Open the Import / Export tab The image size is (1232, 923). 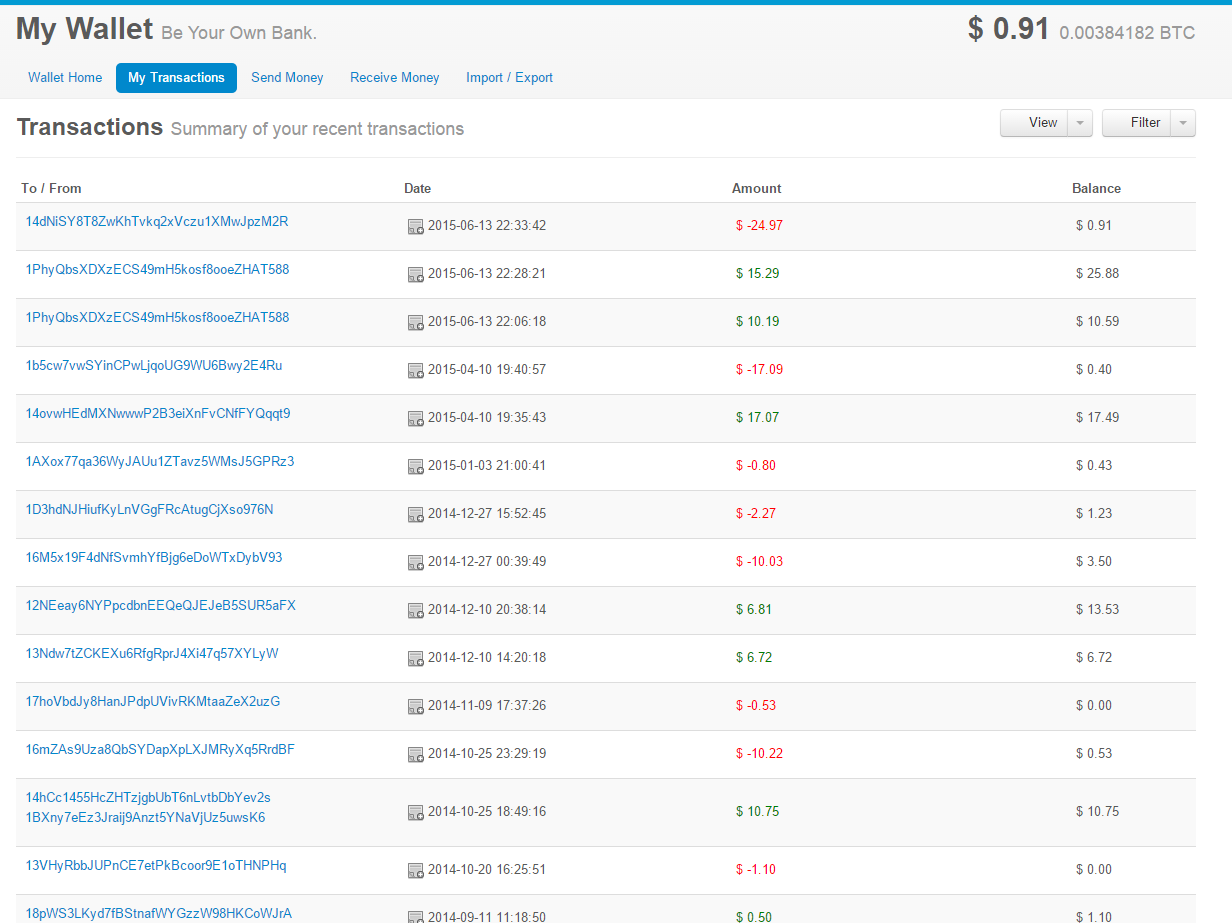pos(509,78)
